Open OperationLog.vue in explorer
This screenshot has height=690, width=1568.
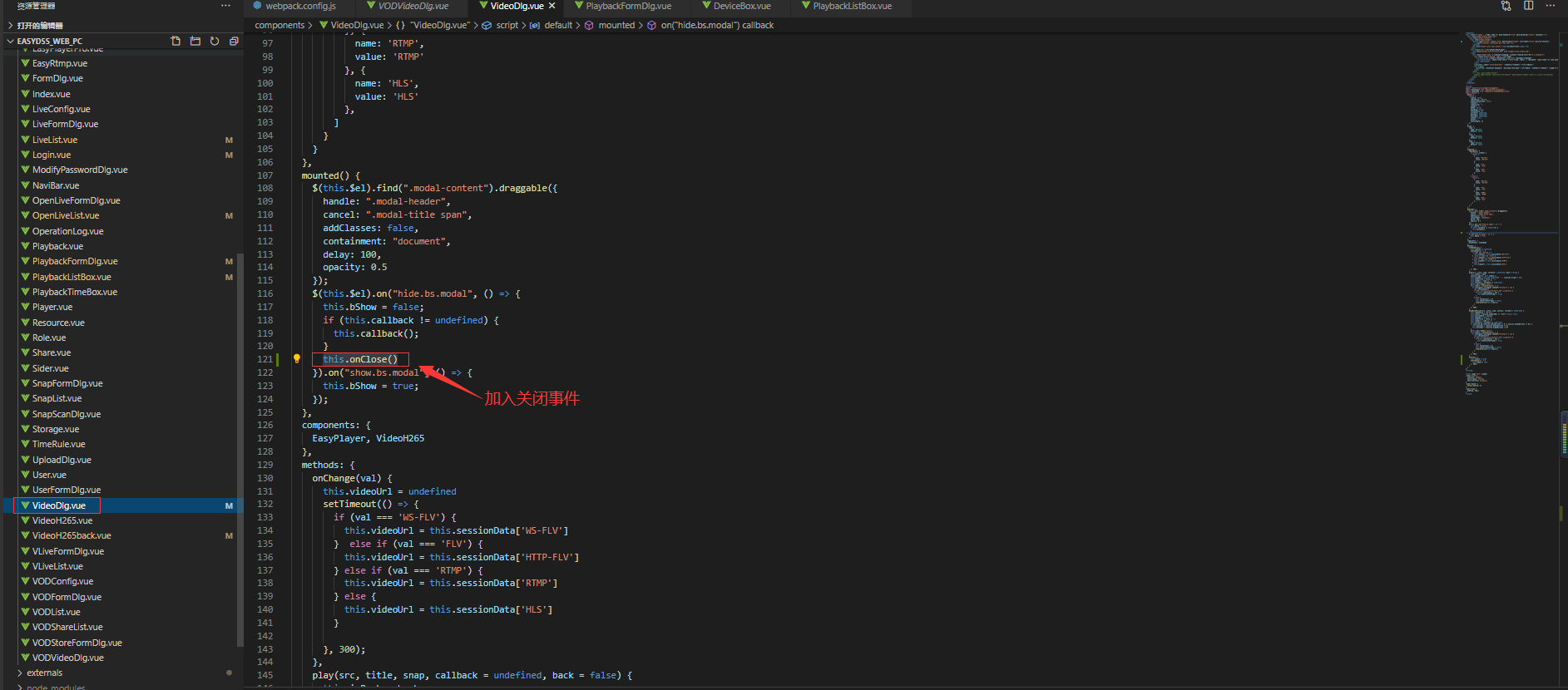[x=68, y=231]
